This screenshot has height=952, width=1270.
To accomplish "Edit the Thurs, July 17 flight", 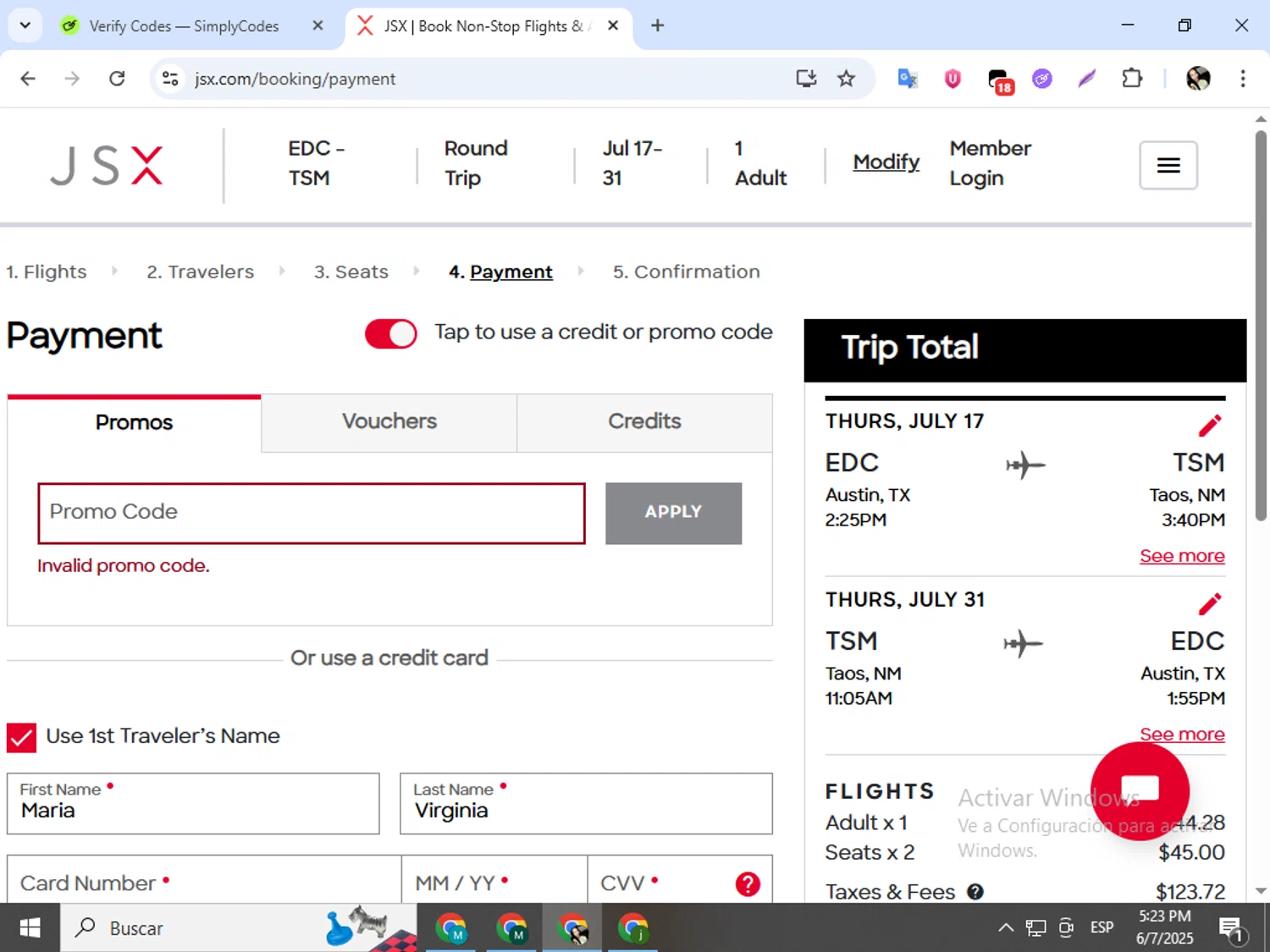I will point(1210,425).
